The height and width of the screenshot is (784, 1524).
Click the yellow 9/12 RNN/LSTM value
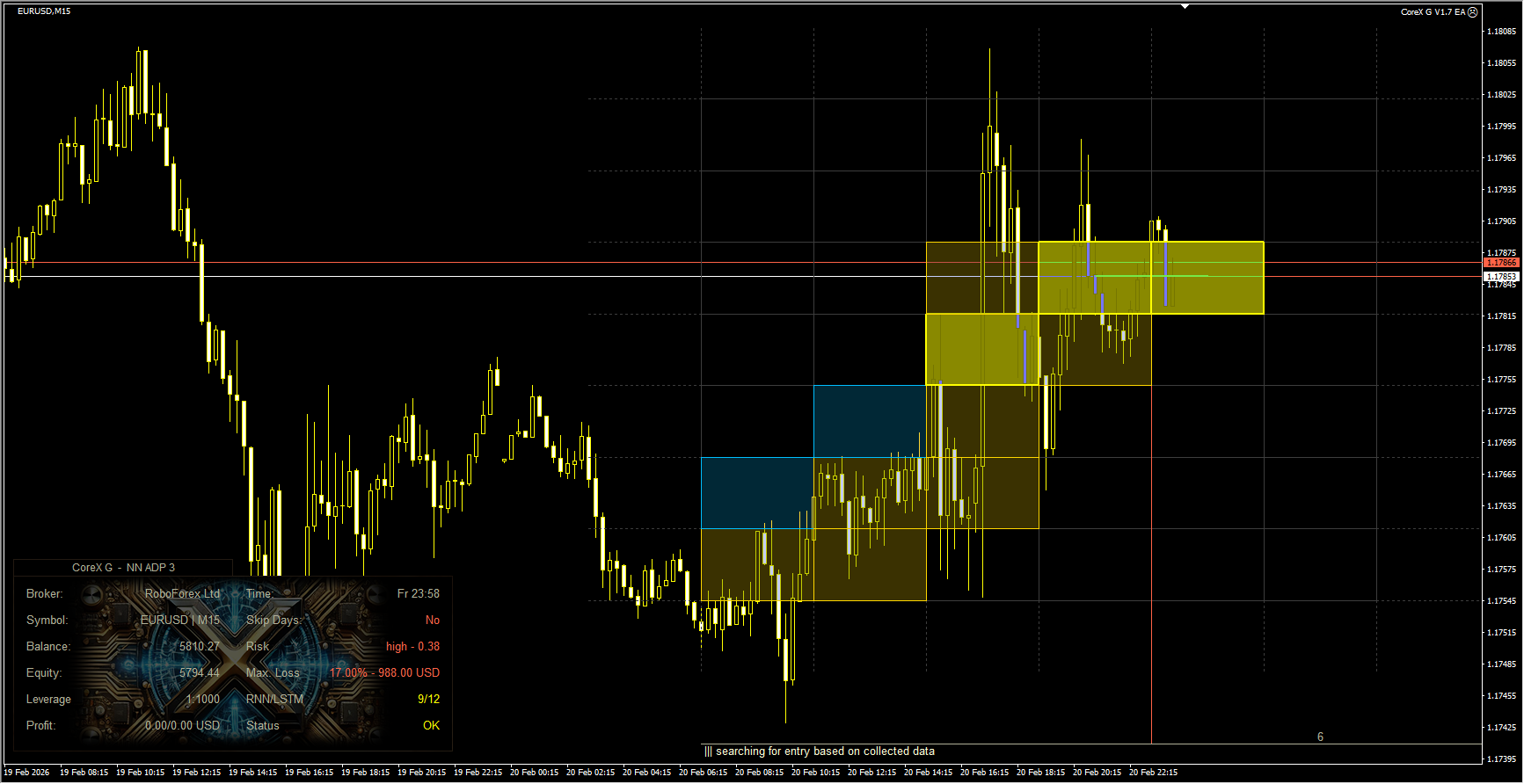click(428, 700)
